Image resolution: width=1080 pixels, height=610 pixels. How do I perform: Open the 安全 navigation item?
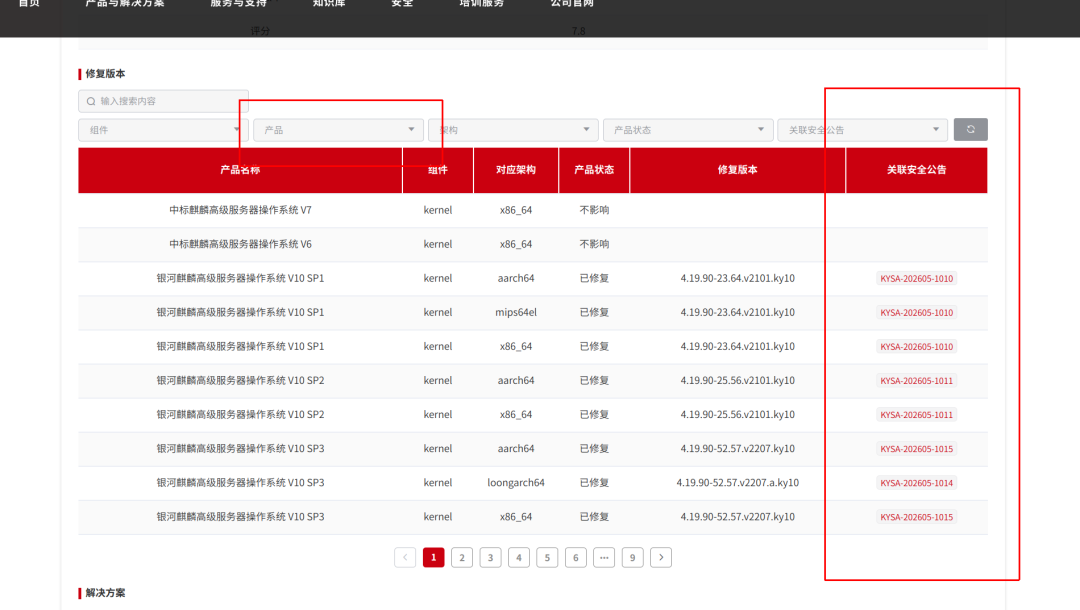pos(402,3)
